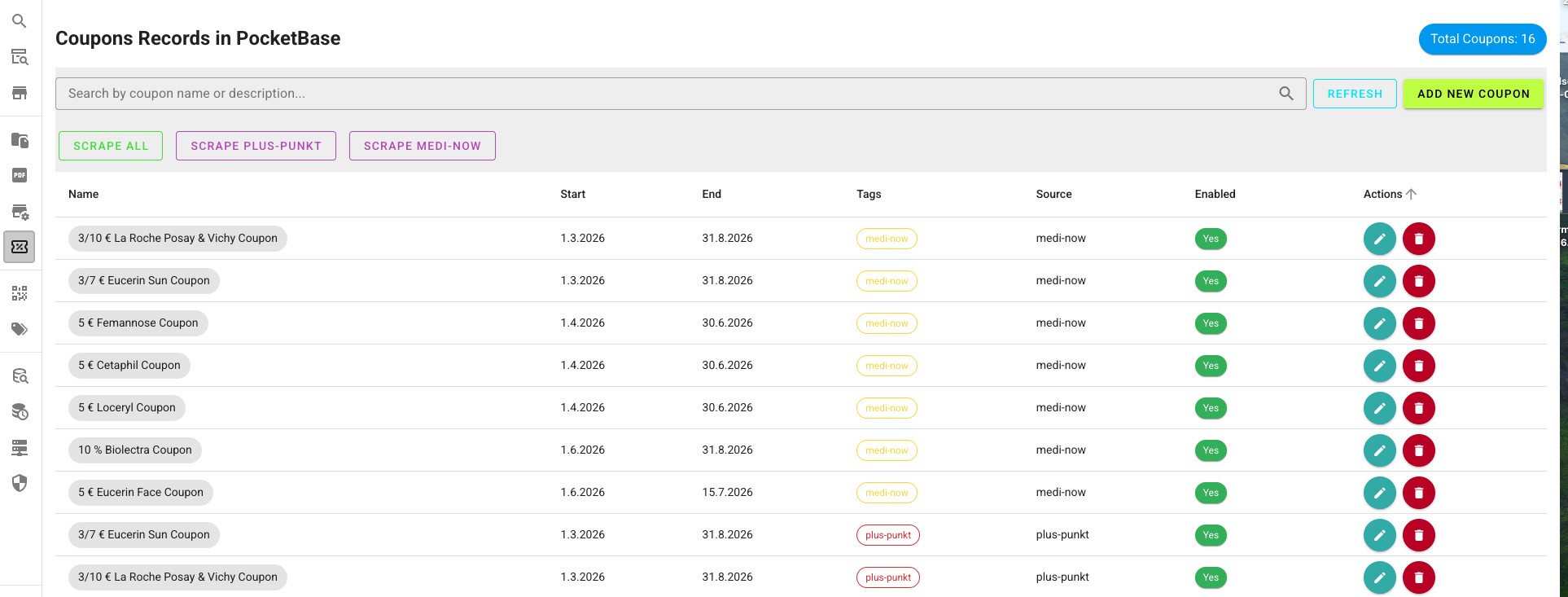Open the tags icon in the sidebar
Image resolution: width=1568 pixels, height=597 pixels.
pos(20,329)
